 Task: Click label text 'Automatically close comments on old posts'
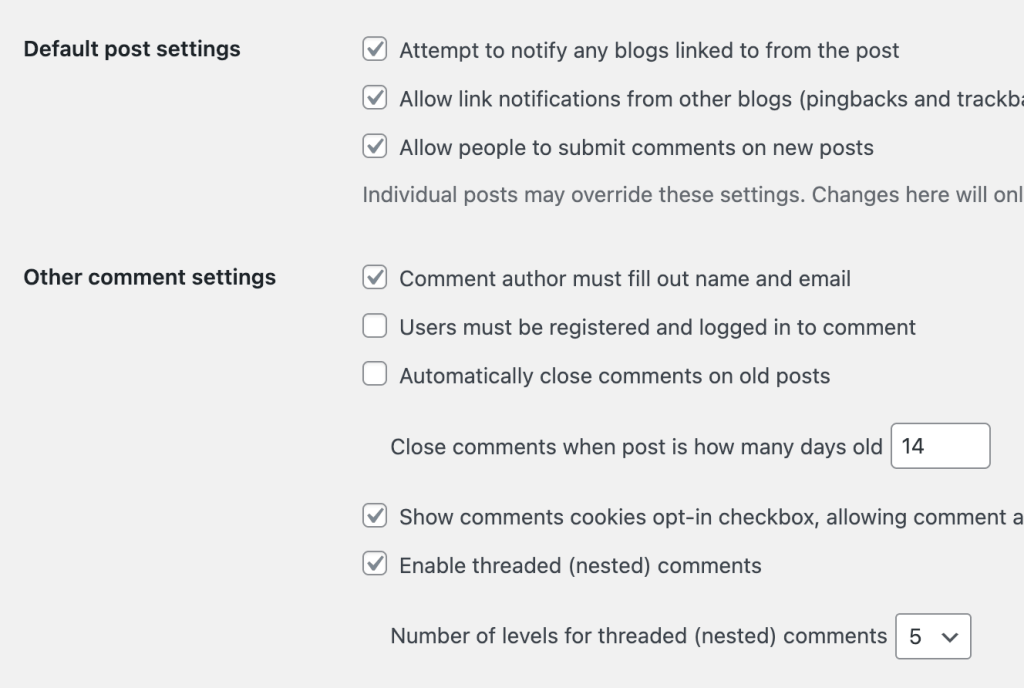614,376
